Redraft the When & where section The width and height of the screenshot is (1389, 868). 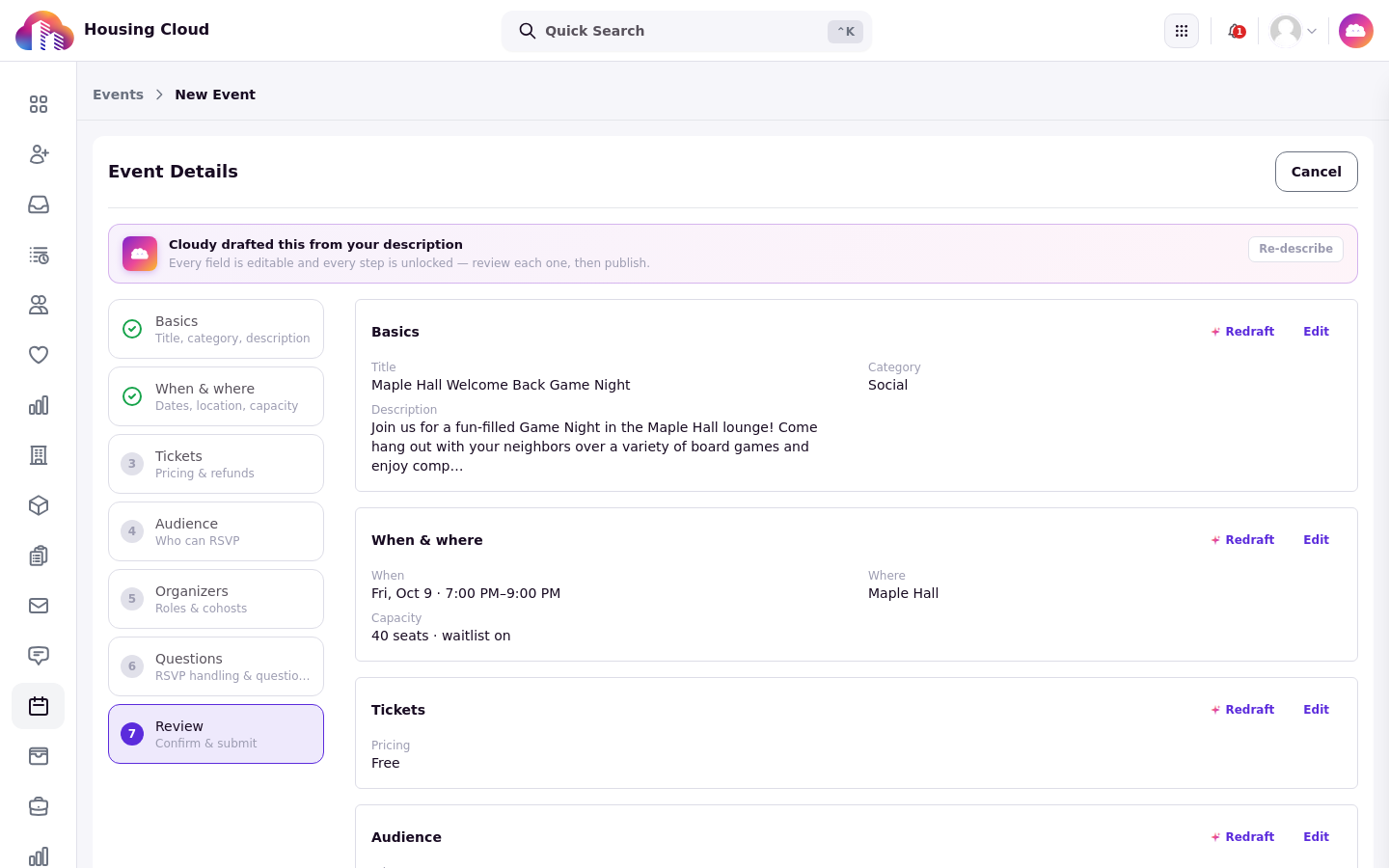[1242, 540]
